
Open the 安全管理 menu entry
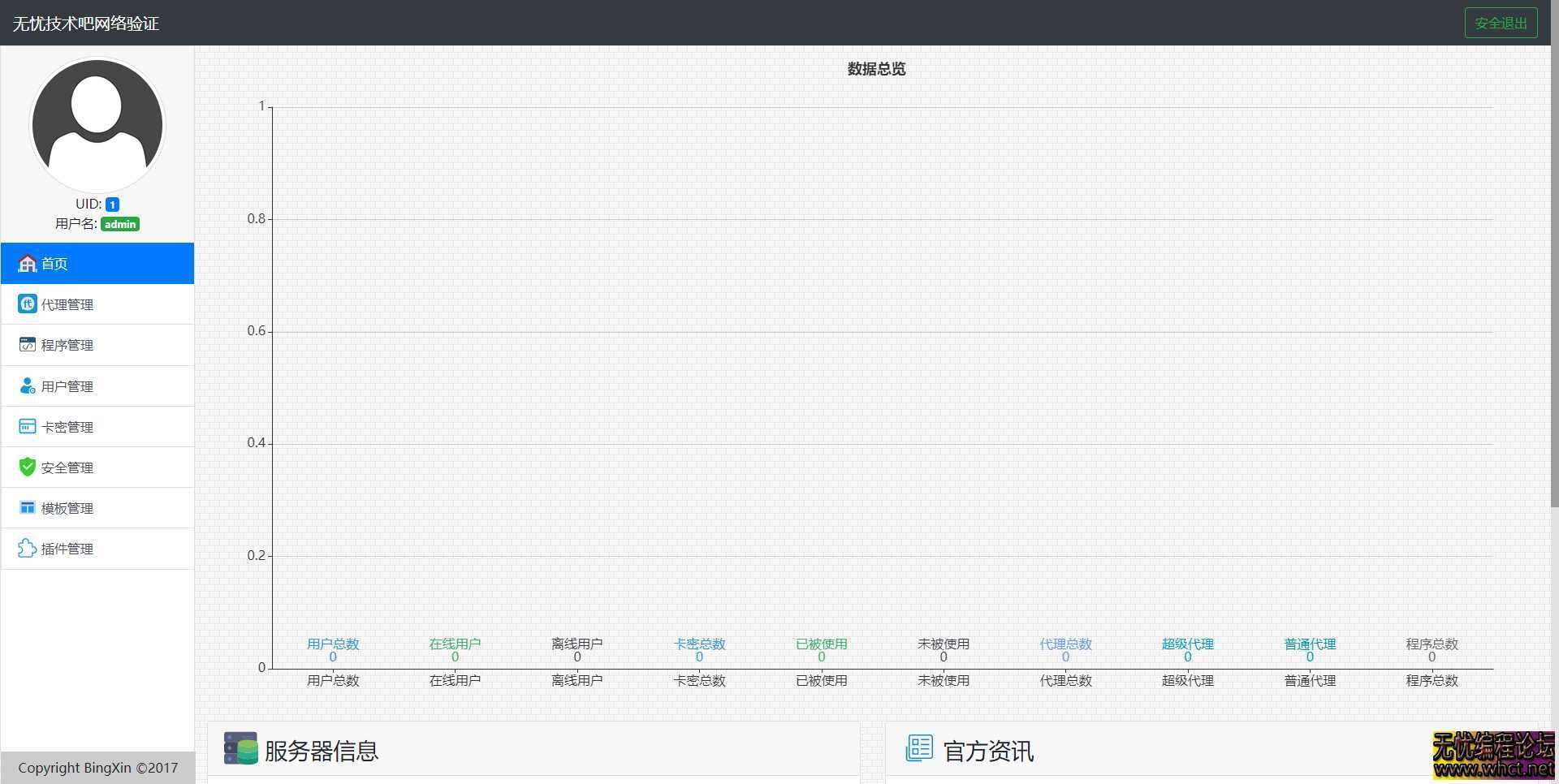tap(67, 467)
